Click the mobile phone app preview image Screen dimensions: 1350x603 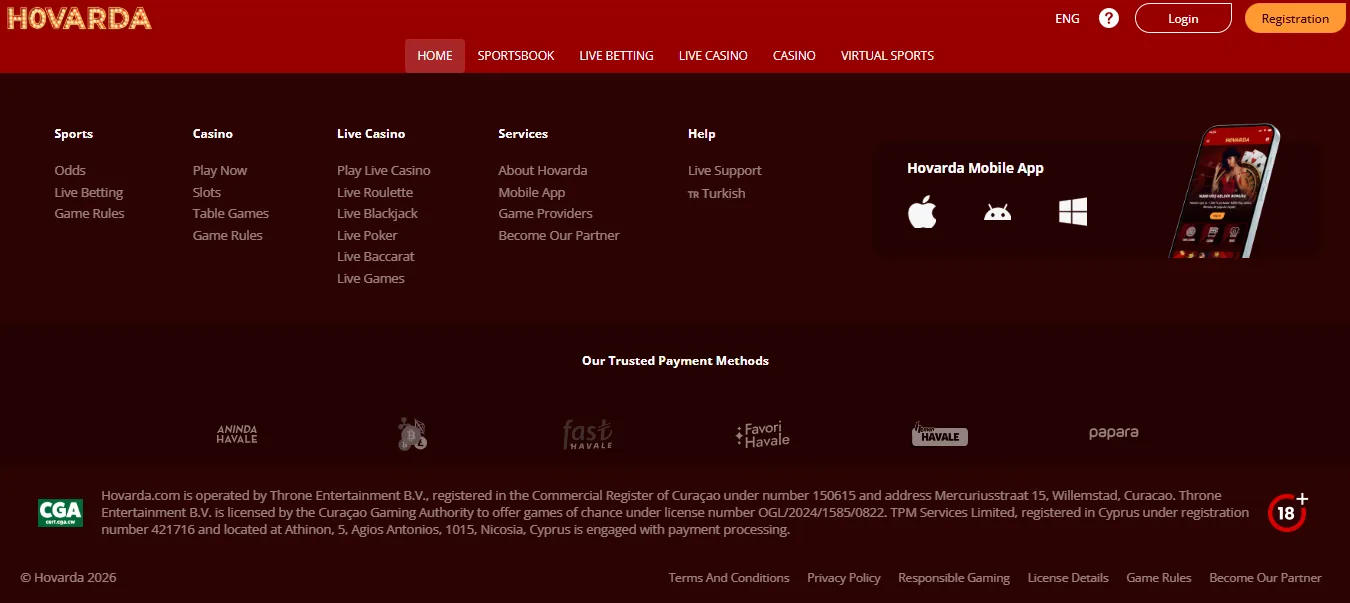pos(1224,190)
